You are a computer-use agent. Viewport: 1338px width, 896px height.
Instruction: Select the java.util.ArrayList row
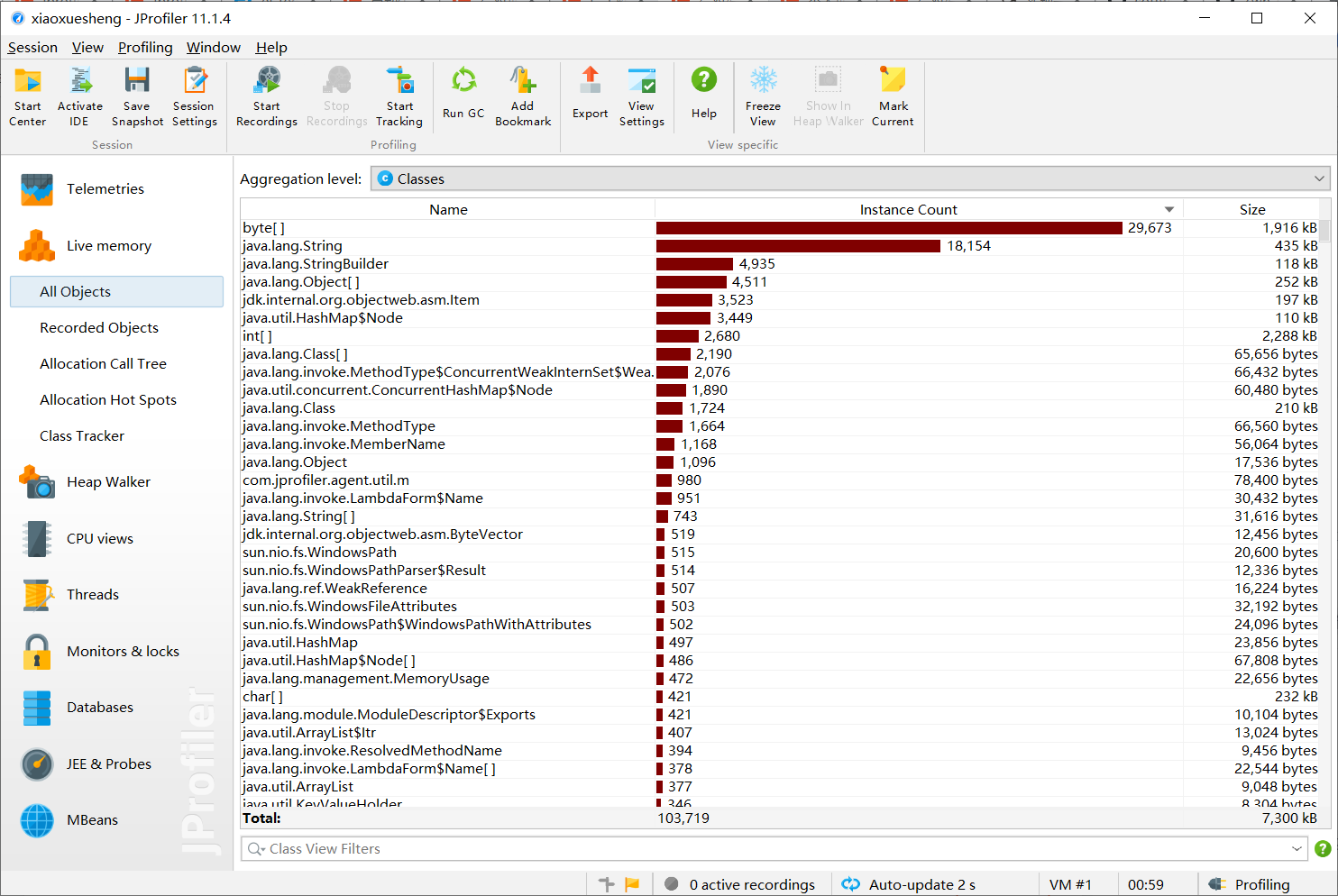(780, 787)
